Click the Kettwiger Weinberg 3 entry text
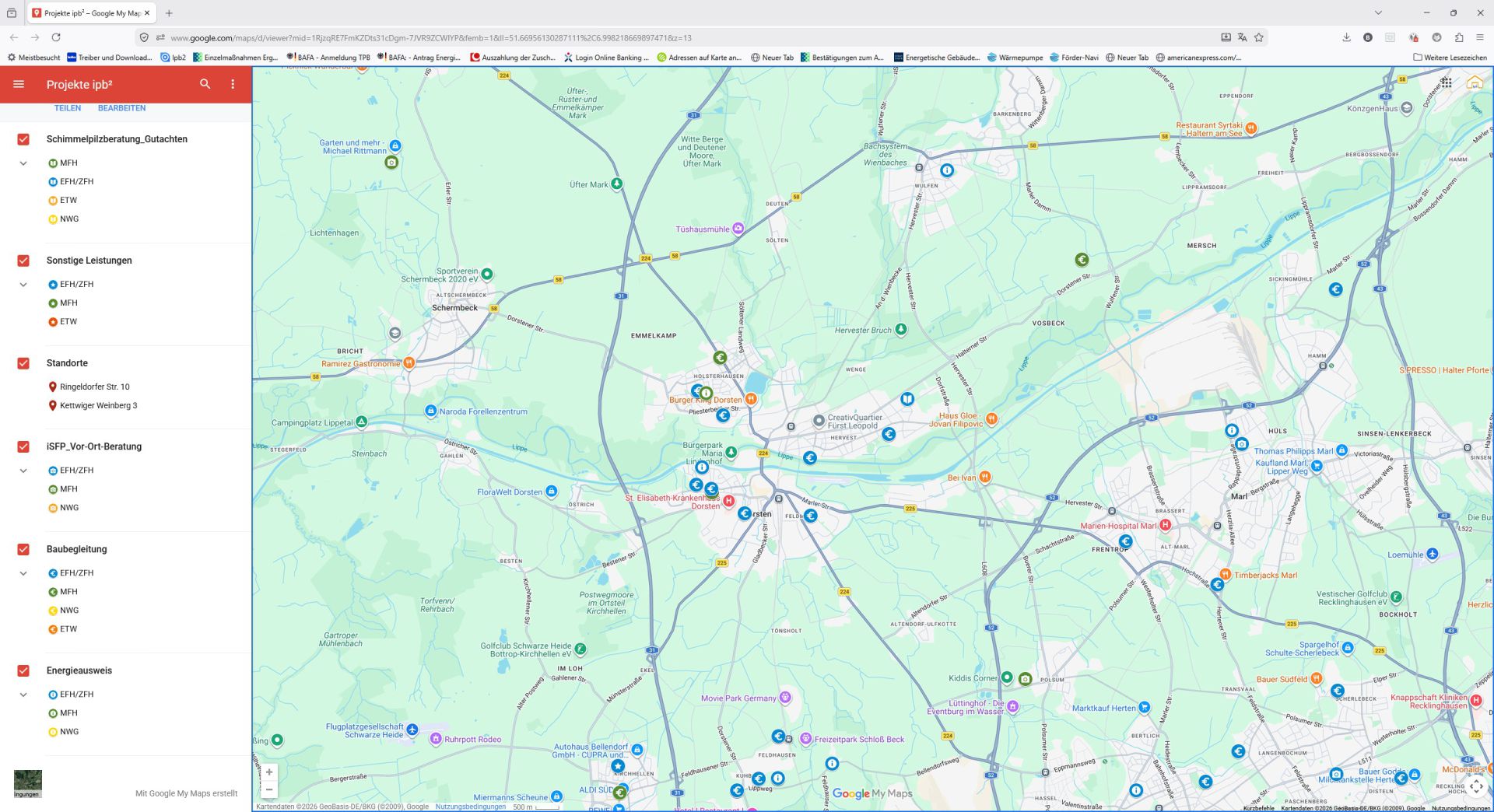Screen dimensions: 1494x812 coord(99,405)
